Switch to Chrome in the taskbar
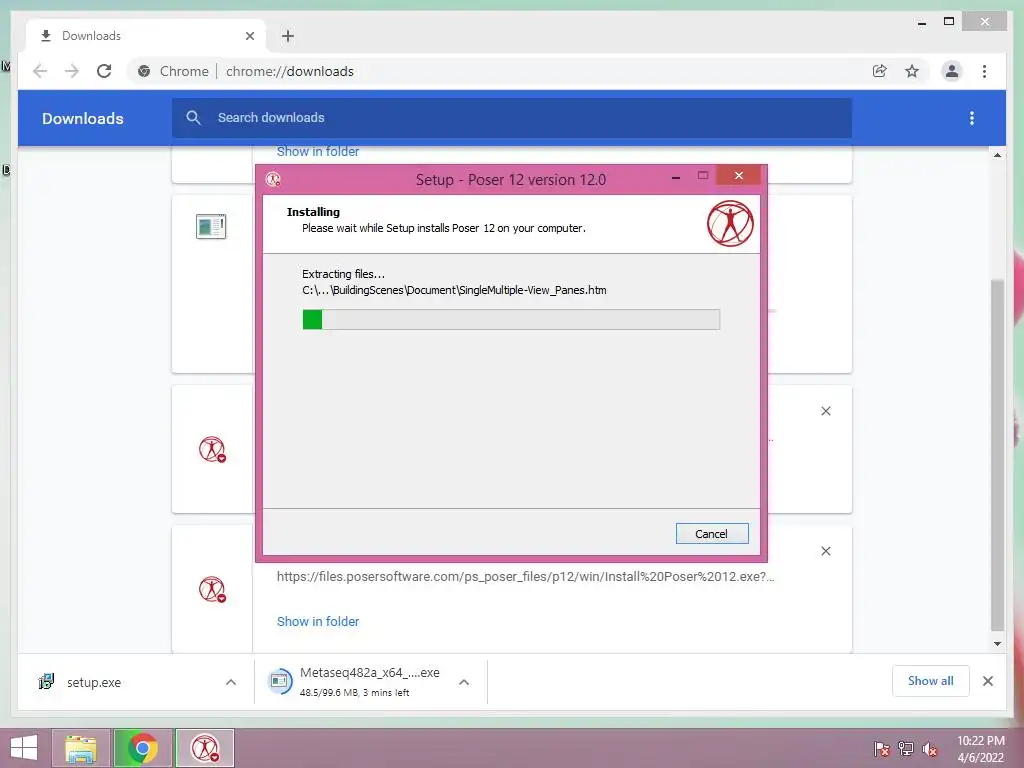Viewport: 1024px width, 768px height. coord(142,748)
